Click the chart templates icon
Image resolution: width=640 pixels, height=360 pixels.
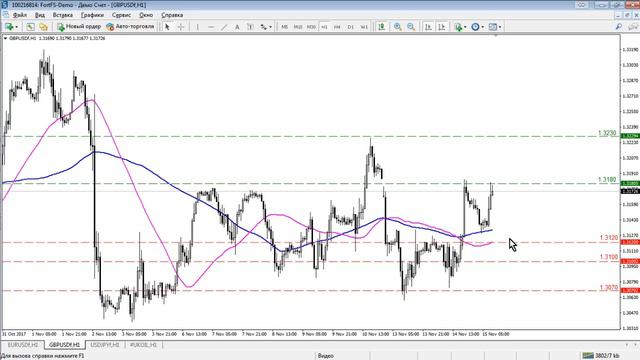coord(493,27)
